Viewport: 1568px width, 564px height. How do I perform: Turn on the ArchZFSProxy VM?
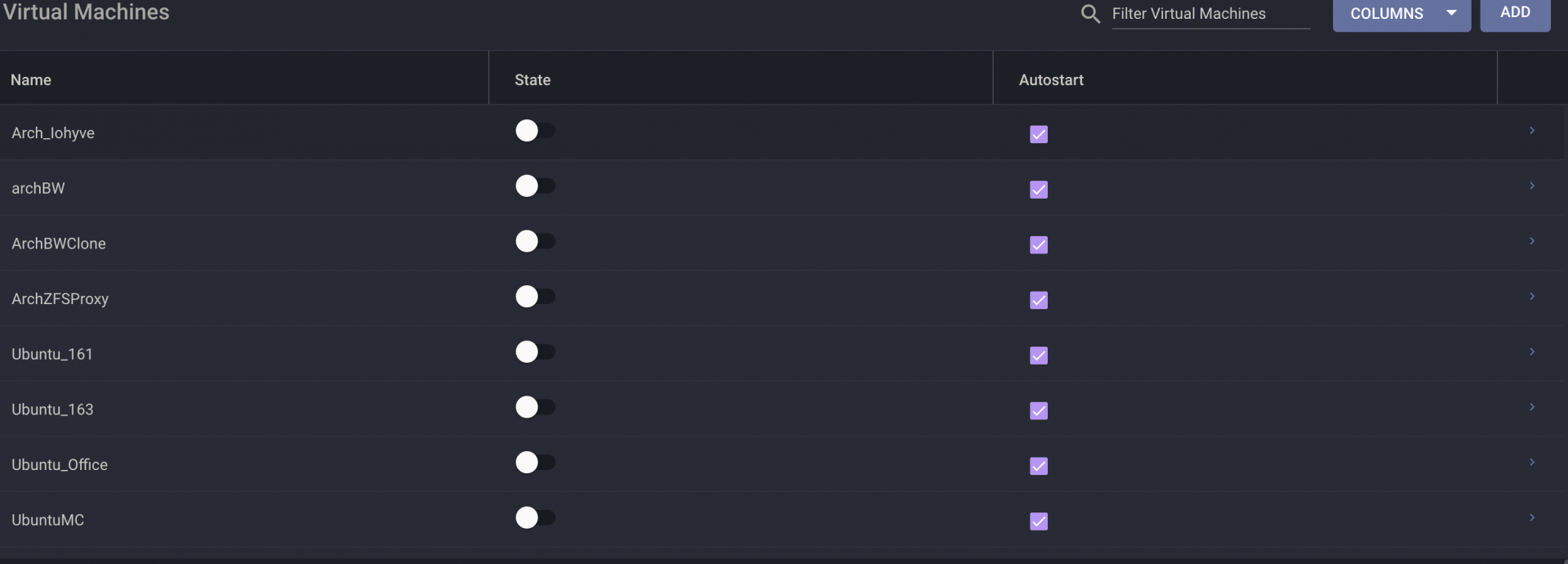[x=535, y=297]
